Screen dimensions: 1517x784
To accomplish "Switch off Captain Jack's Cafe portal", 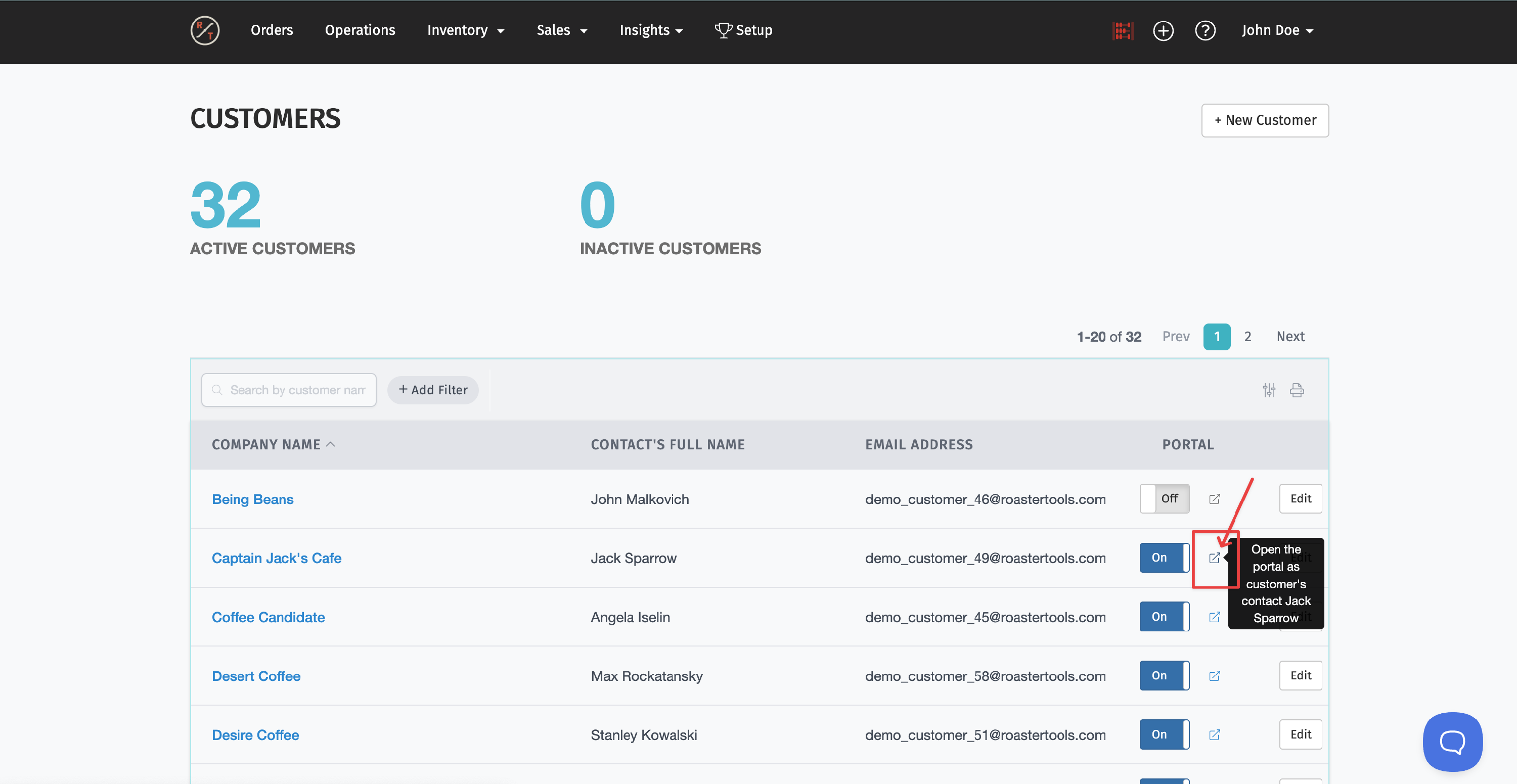I will click(x=1164, y=558).
